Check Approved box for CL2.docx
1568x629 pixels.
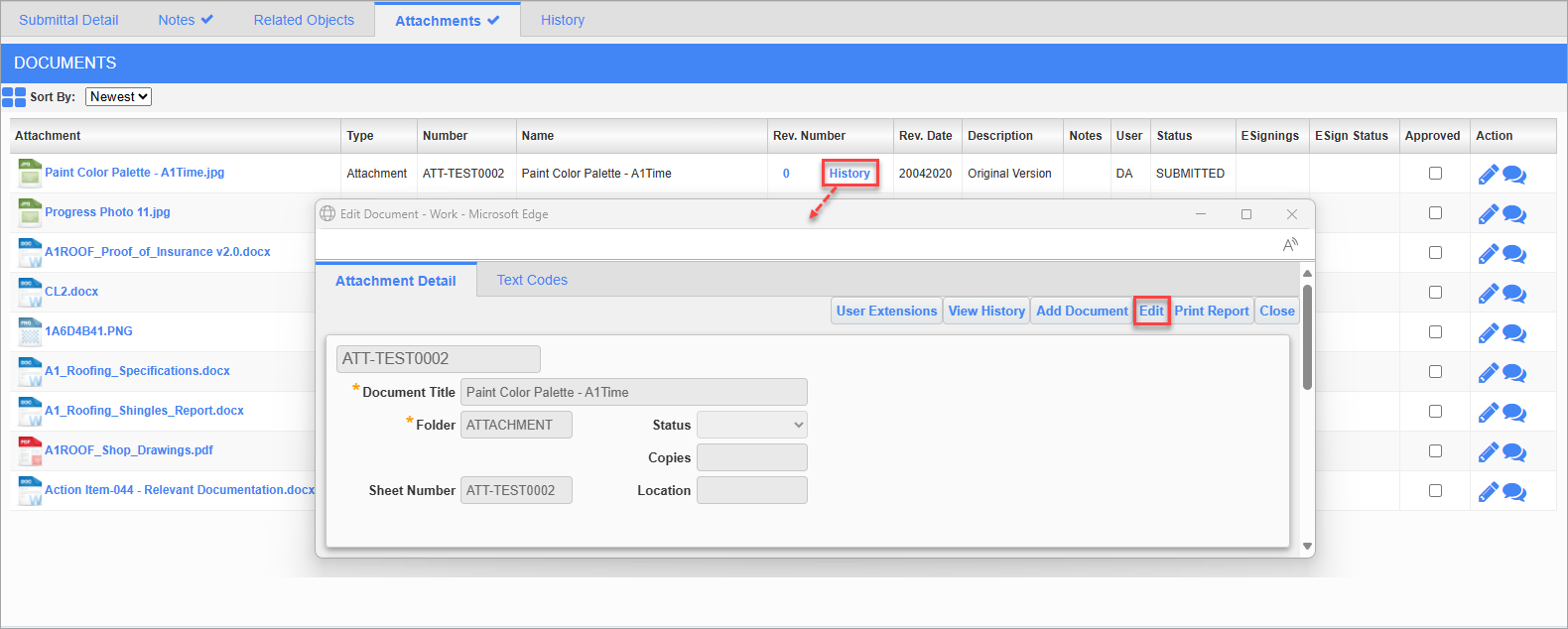point(1435,292)
